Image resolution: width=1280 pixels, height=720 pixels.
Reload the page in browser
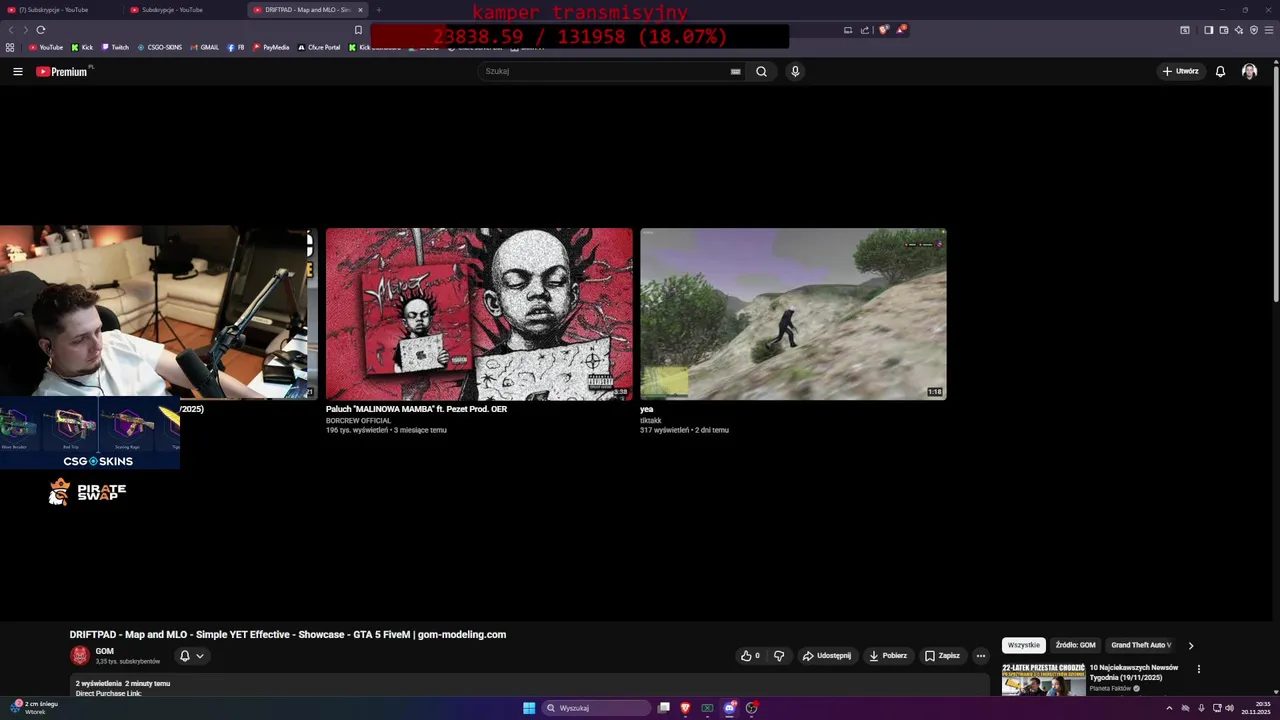tap(41, 30)
